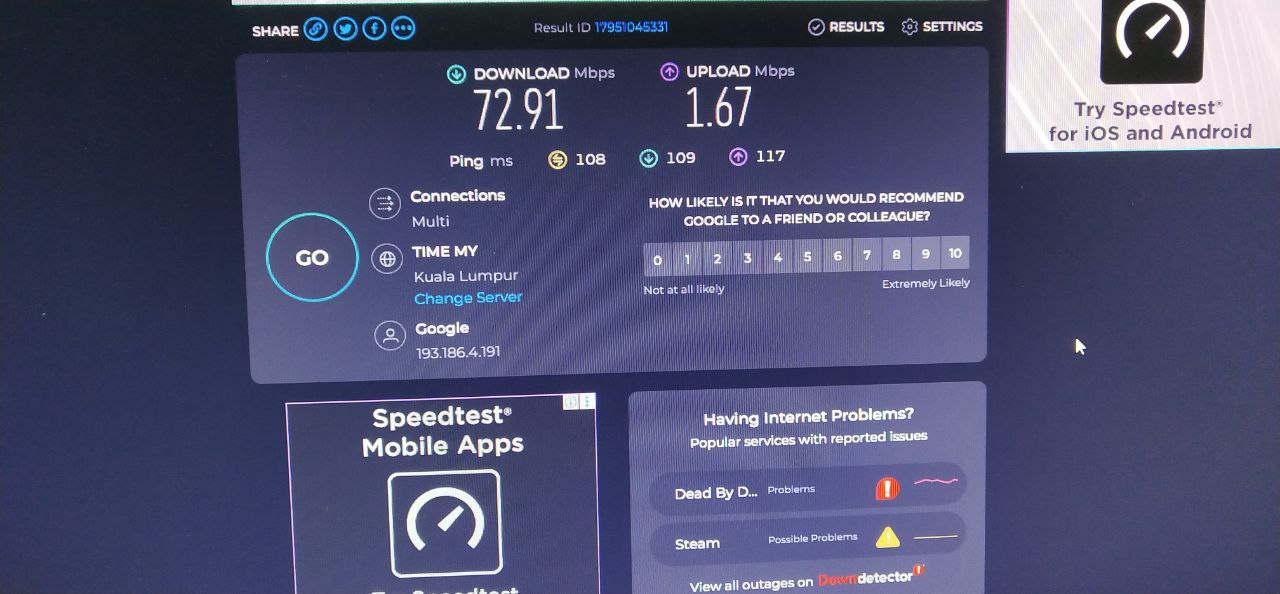
Task: Open Speedtest Mobile Apps ad
Action: pos(442,494)
